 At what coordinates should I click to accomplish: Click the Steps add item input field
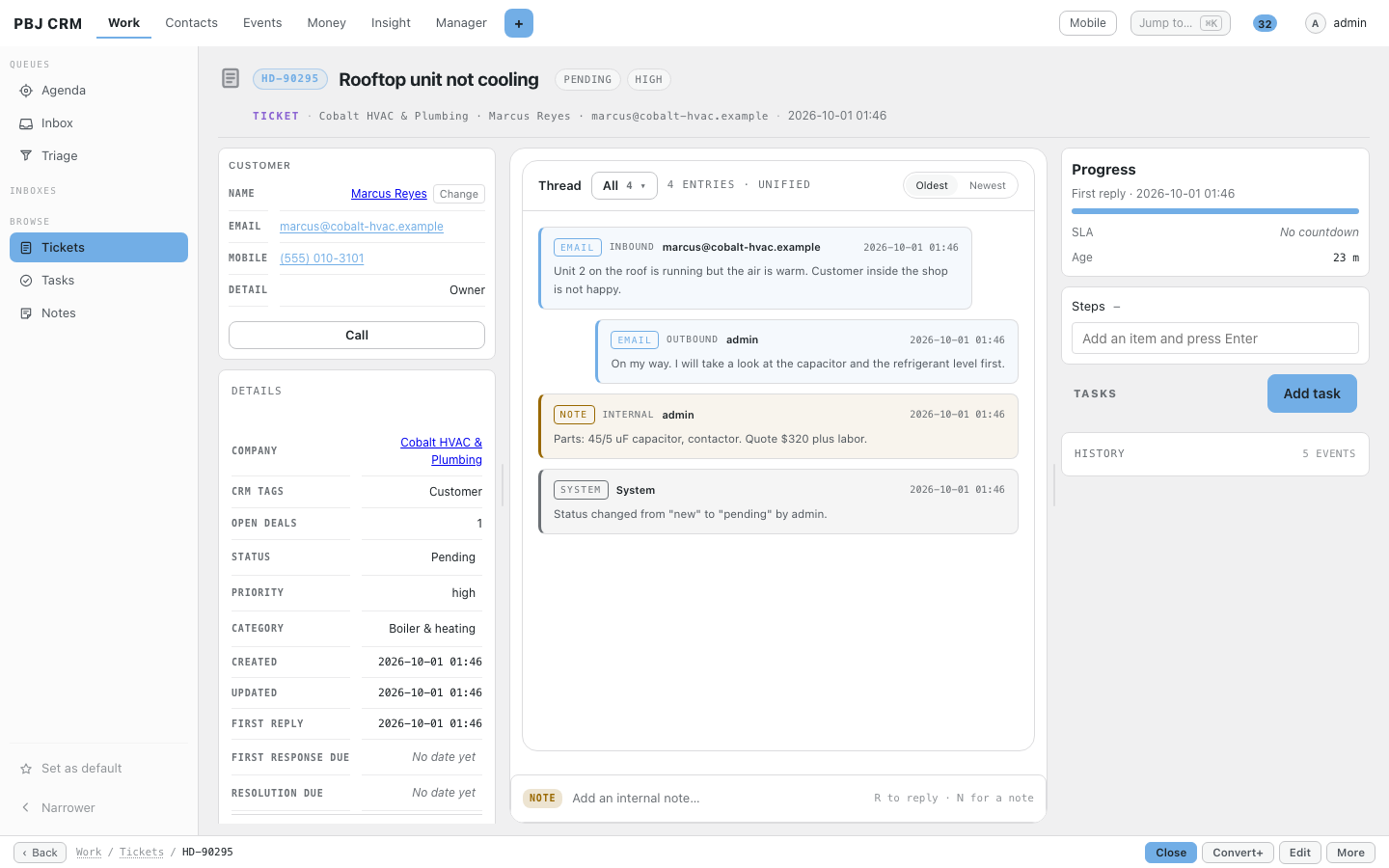[x=1215, y=339]
